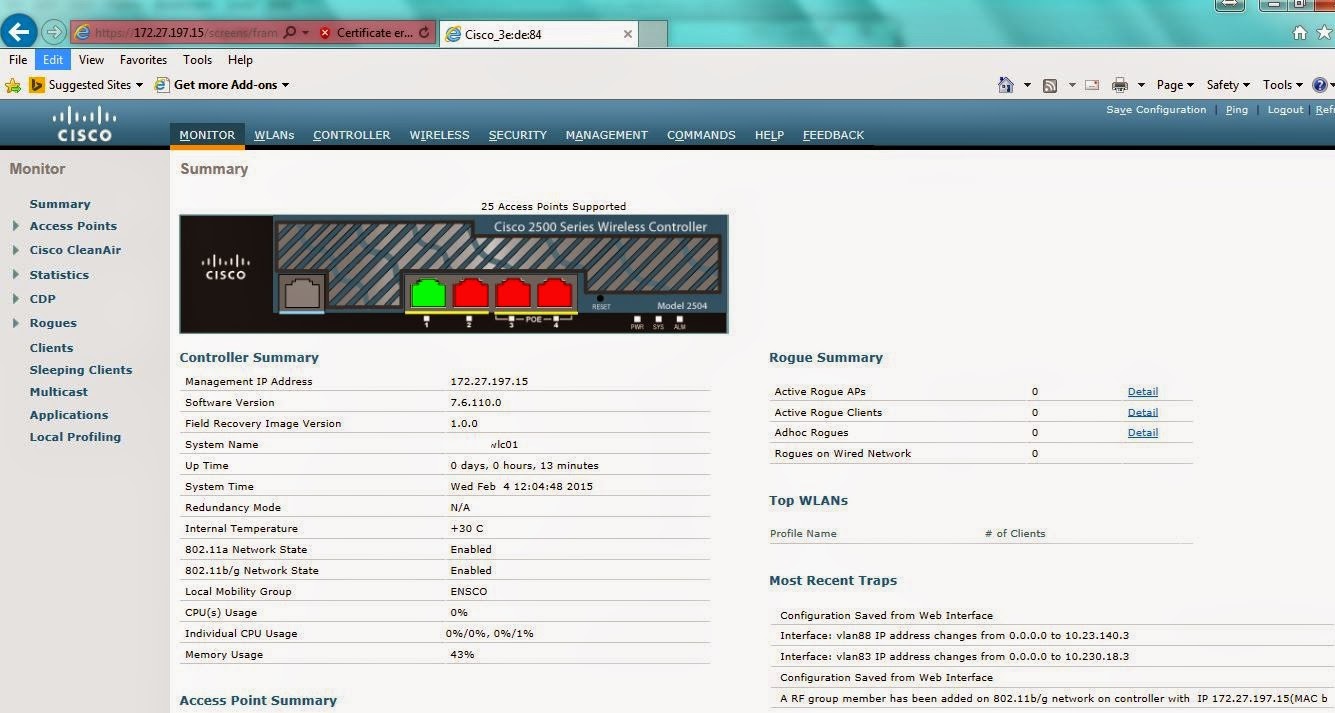The height and width of the screenshot is (713, 1335).
Task: Click the Save Configuration link
Action: click(x=1156, y=110)
